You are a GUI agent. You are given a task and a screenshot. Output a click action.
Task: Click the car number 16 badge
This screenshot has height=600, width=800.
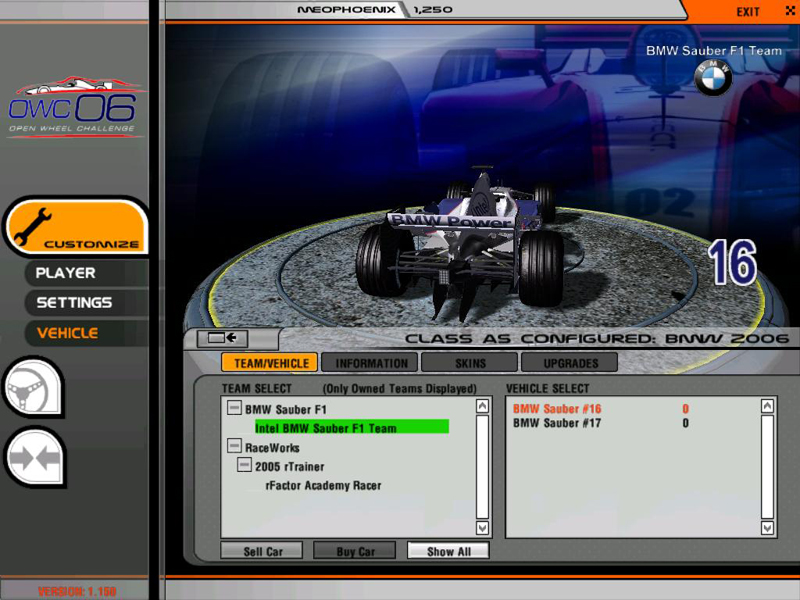[x=732, y=263]
